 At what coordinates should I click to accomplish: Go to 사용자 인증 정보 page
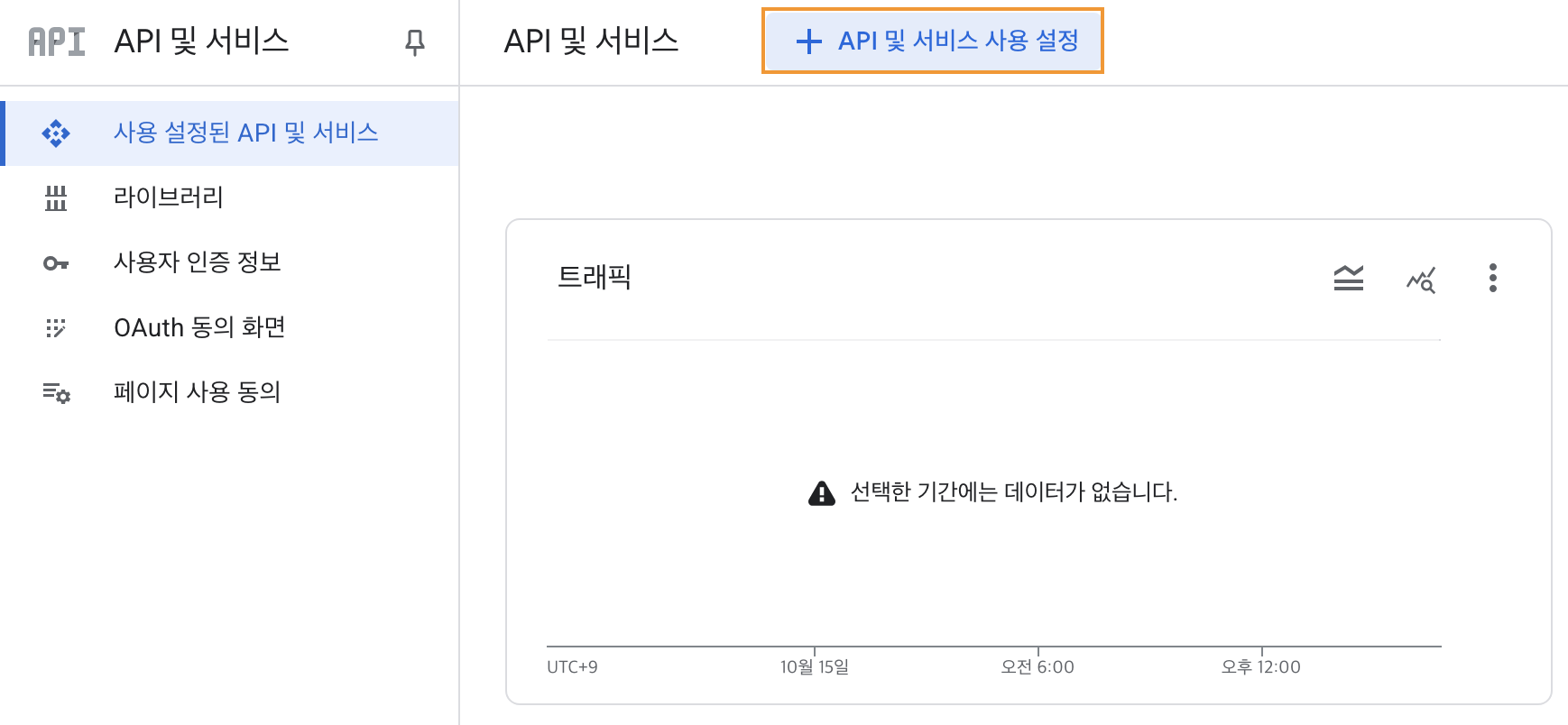(x=198, y=262)
